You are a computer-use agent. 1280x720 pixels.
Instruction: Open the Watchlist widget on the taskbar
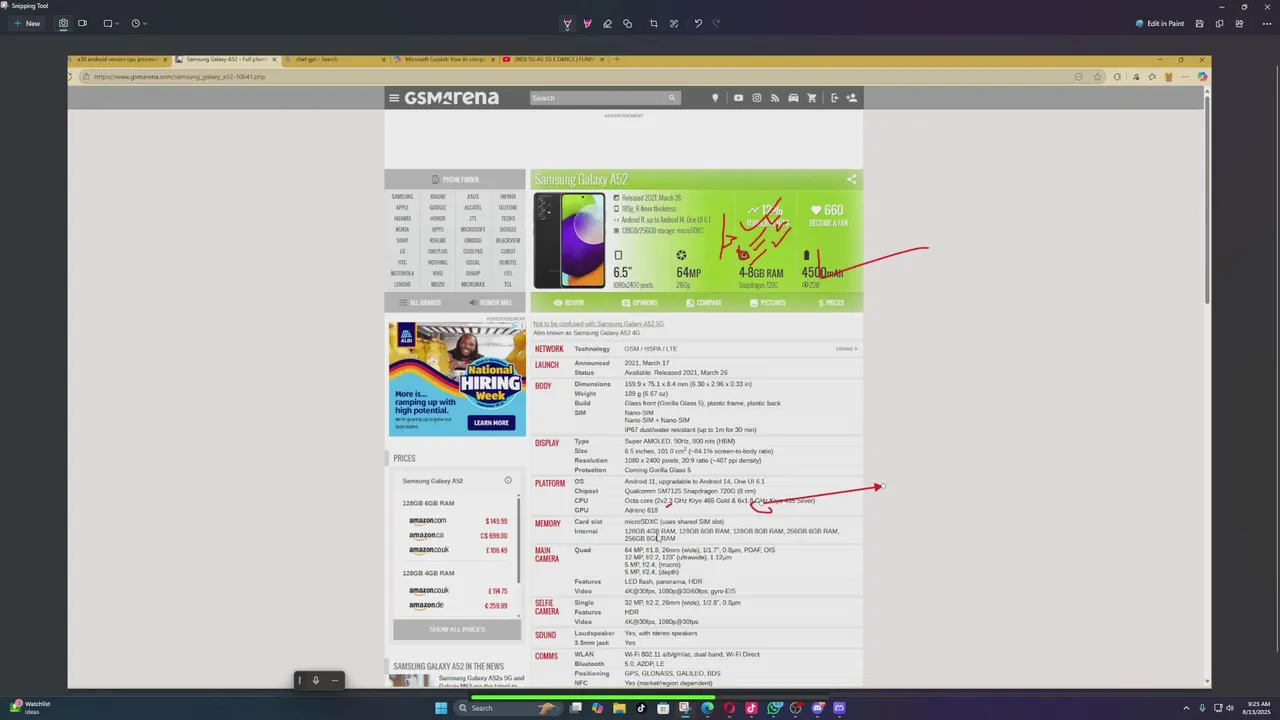pos(29,708)
